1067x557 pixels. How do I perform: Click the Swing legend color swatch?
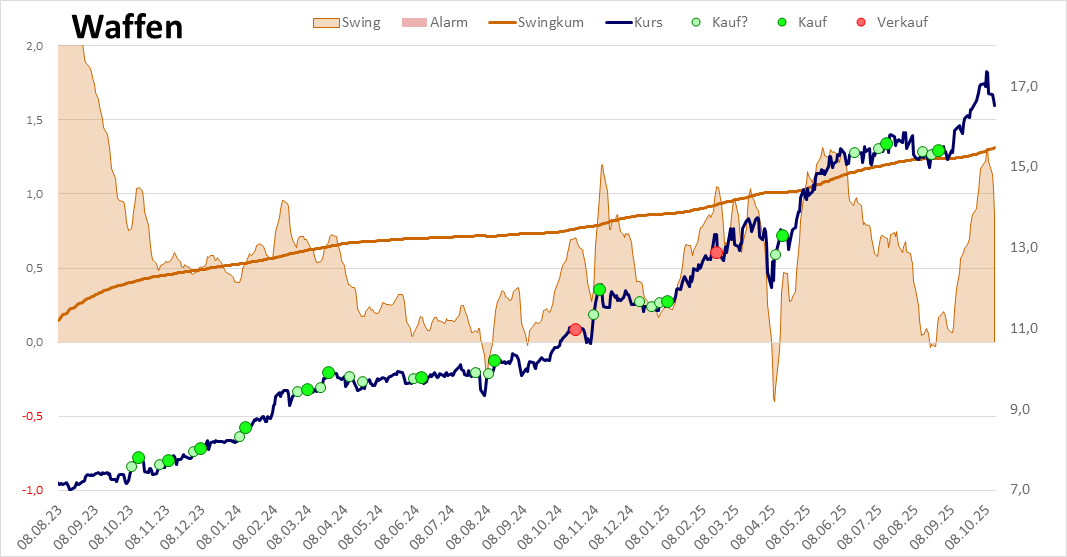tap(324, 22)
